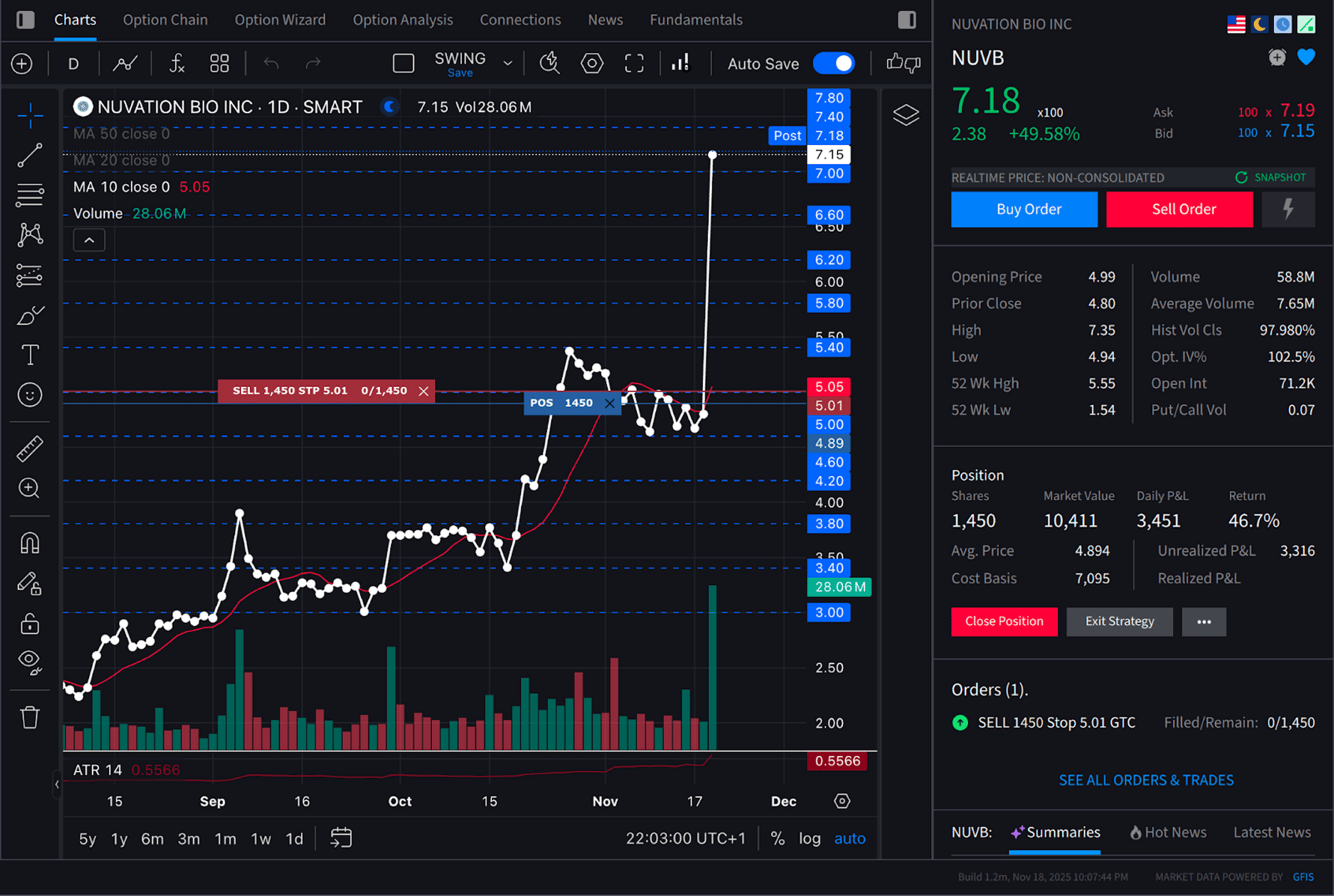Viewport: 1334px width, 896px height.
Task: Click the Close Position button
Action: pos(1004,622)
